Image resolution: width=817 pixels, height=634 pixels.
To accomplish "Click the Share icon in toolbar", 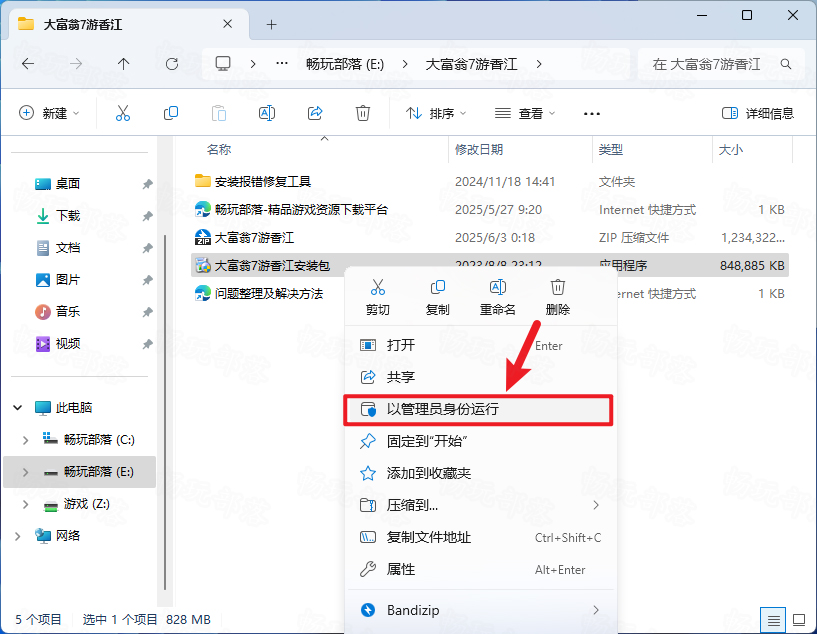I will tap(315, 113).
